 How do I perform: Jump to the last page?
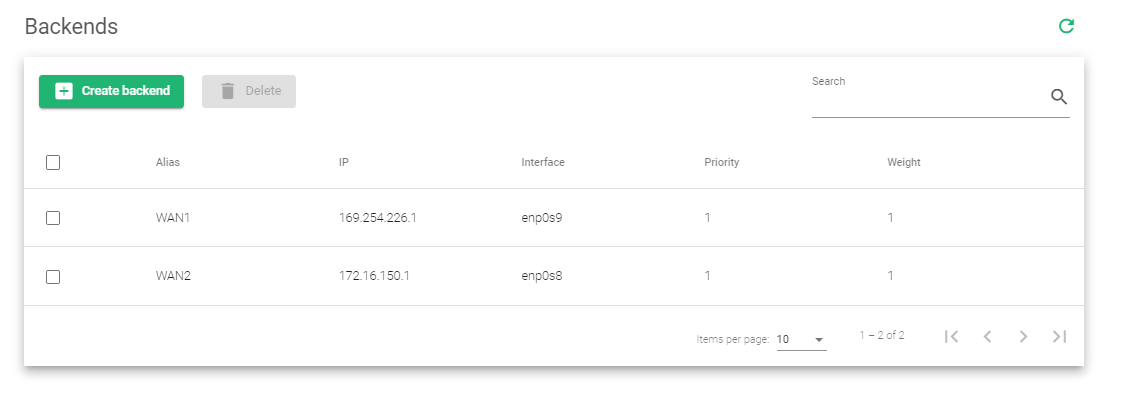pyautogui.click(x=1059, y=336)
